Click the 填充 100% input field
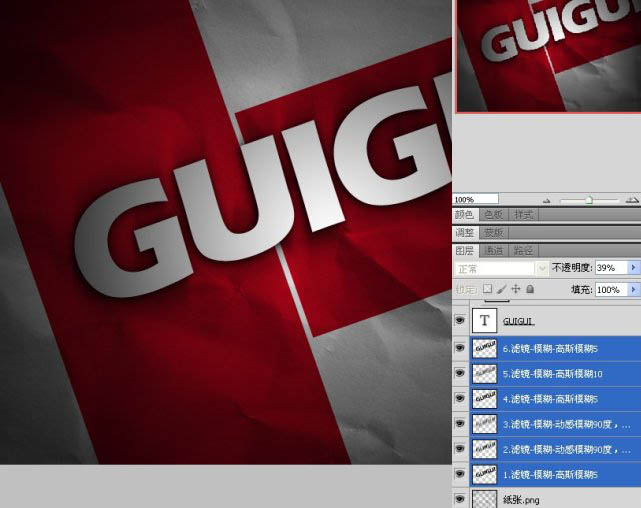Screen dimensions: 641x508 pos(611,289)
